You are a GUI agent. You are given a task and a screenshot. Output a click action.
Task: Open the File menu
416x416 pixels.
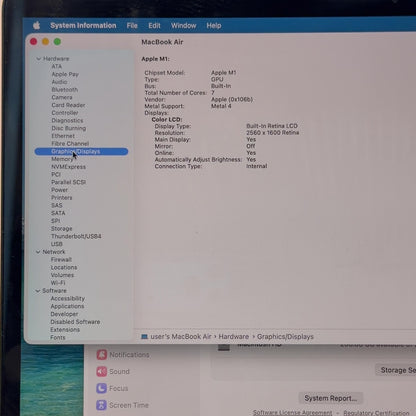(132, 26)
